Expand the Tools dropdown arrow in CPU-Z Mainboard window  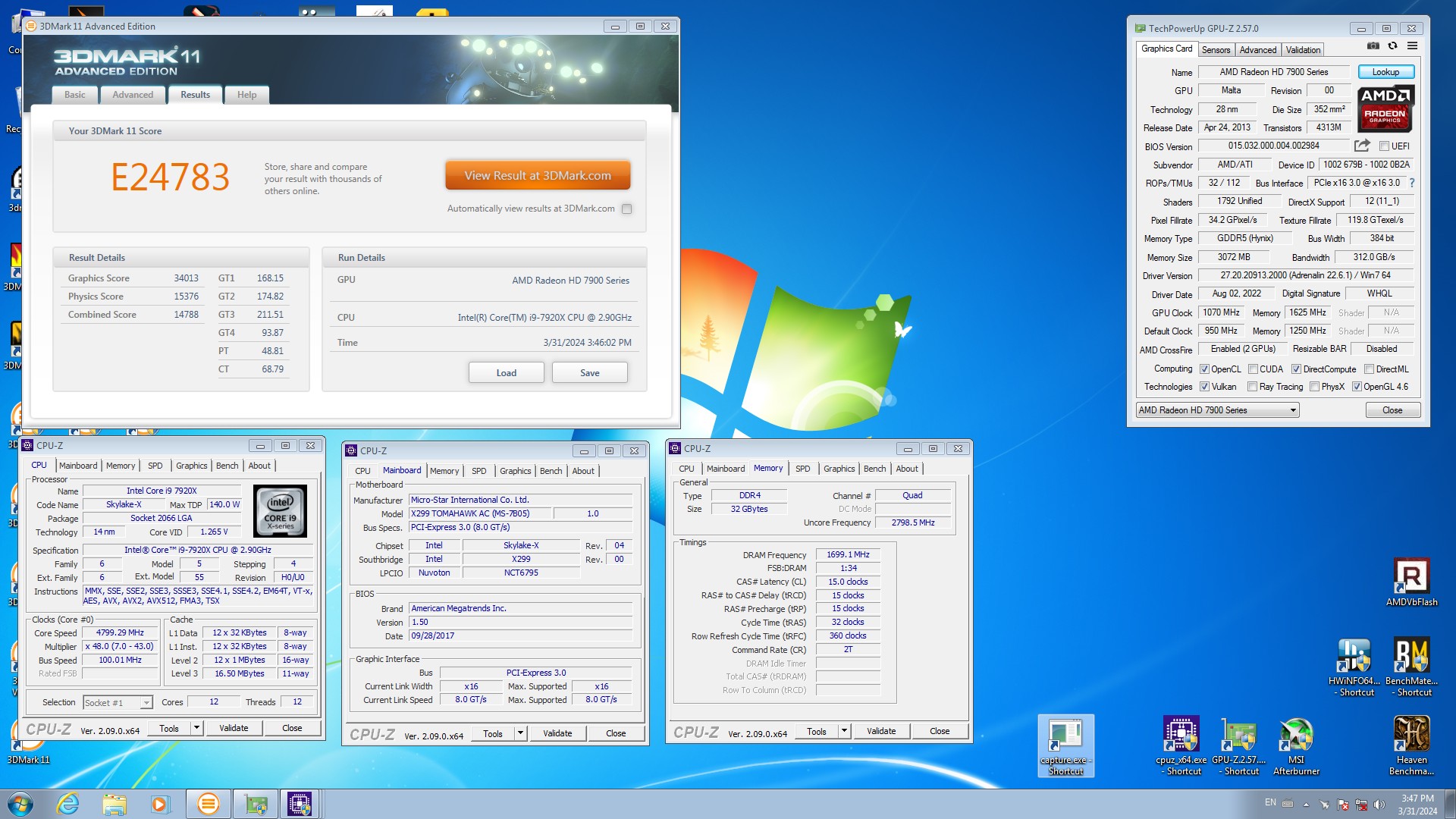(x=520, y=733)
